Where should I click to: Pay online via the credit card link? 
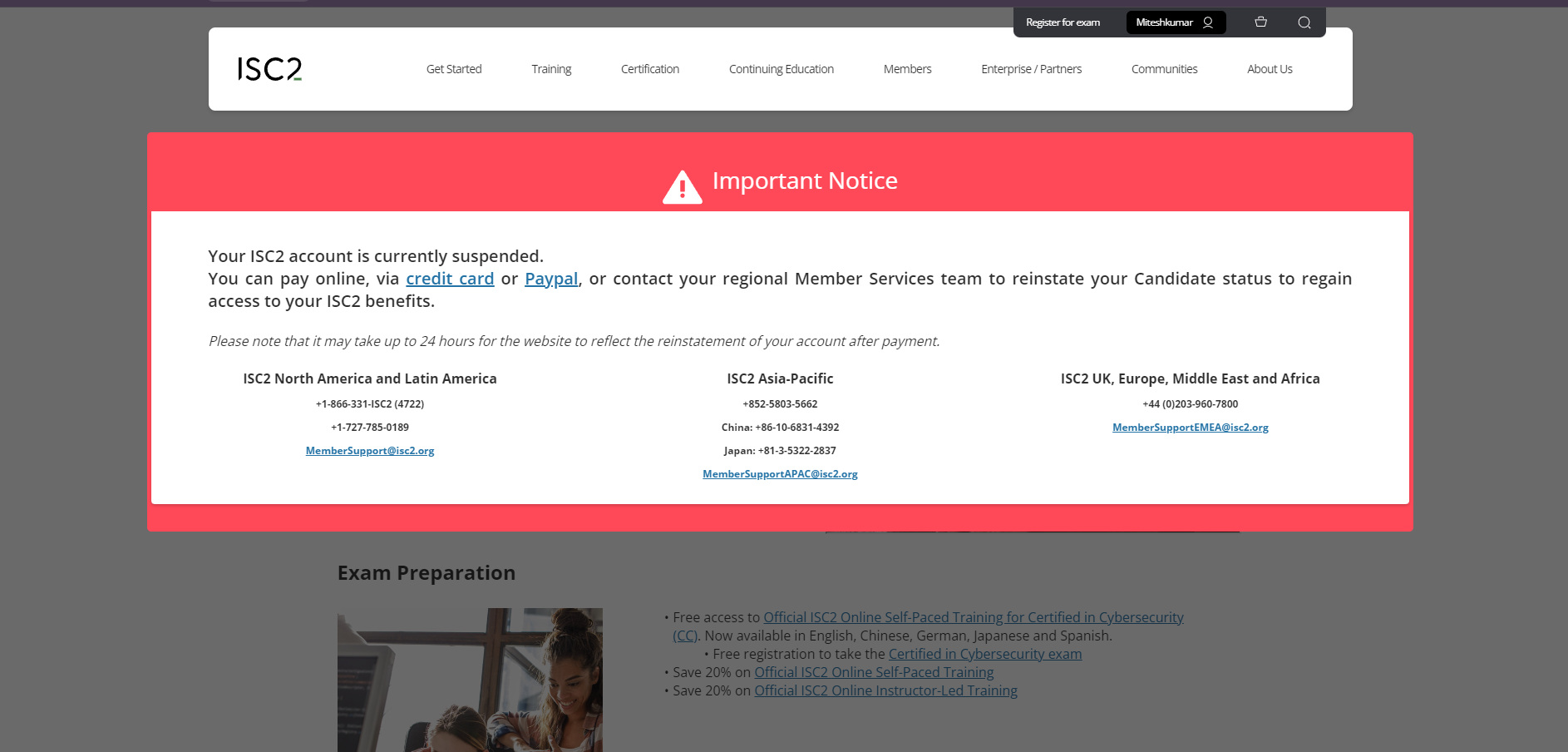click(x=449, y=279)
